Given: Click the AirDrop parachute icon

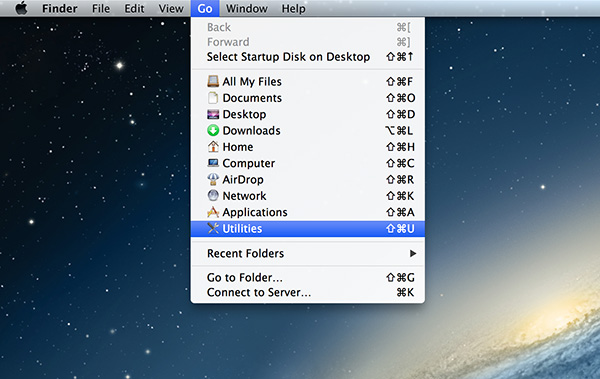Looking at the screenshot, I should (213, 179).
